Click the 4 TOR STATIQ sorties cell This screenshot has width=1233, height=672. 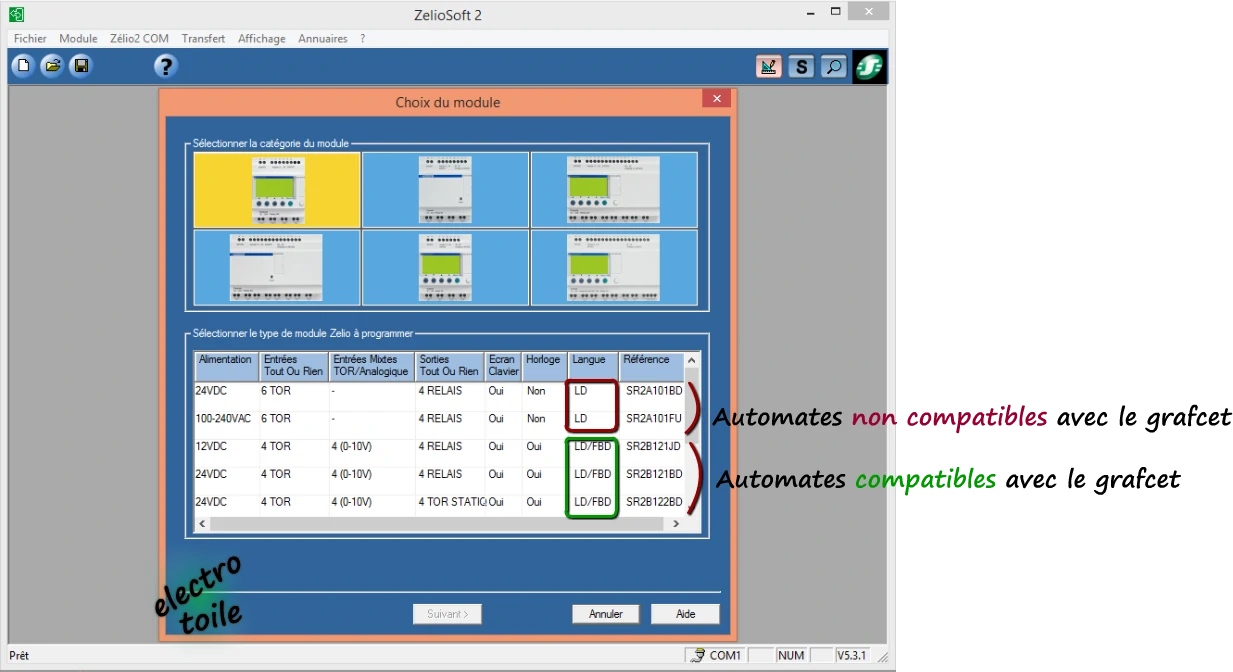[x=452, y=502]
